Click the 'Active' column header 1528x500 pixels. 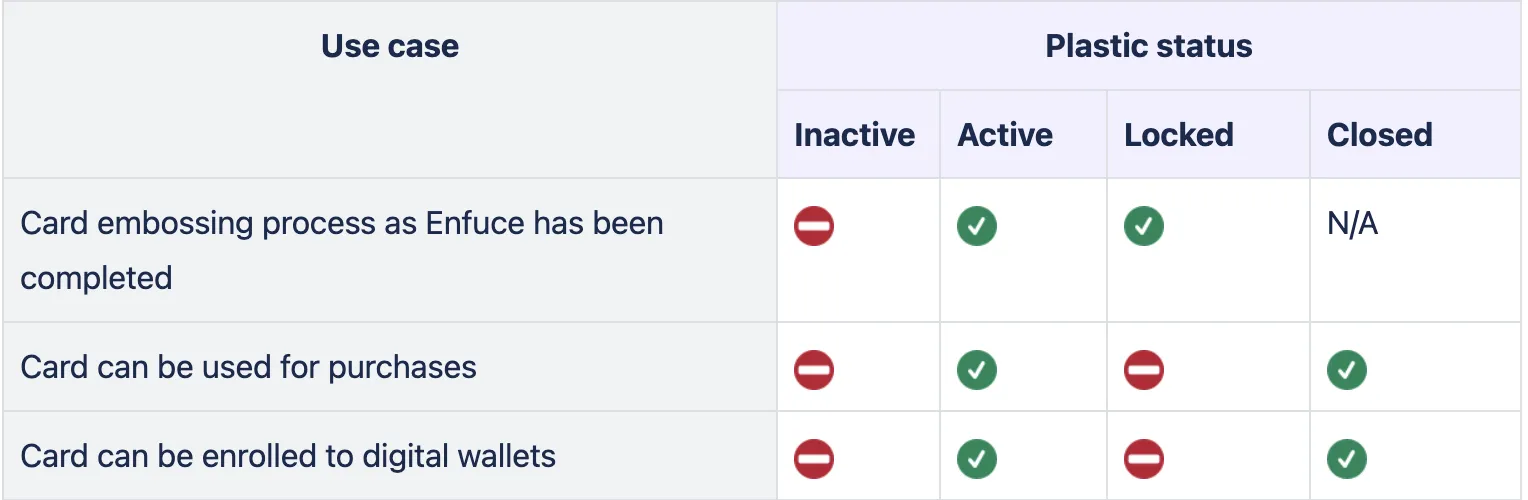coord(1005,135)
